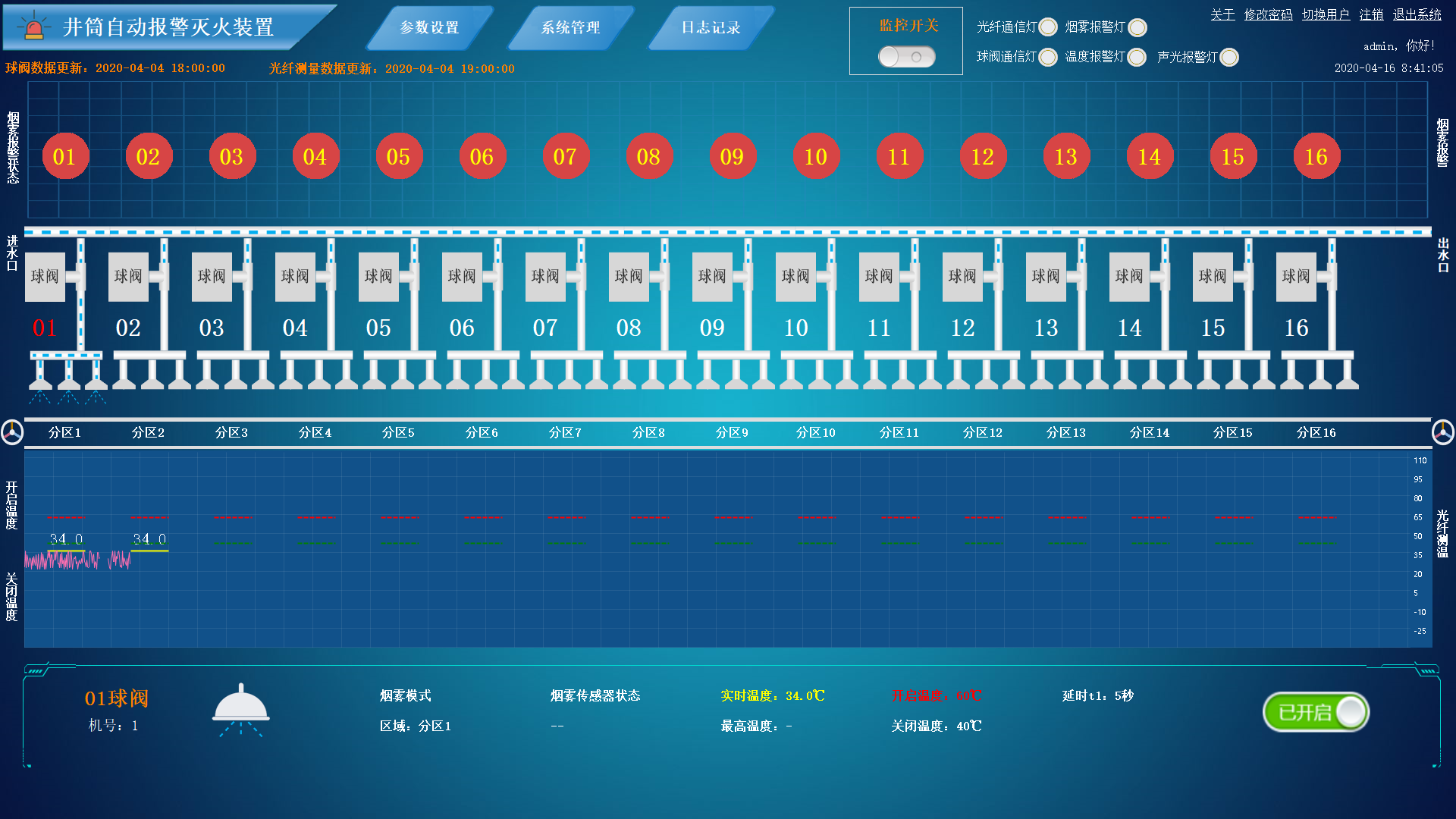Click smoke alarm indicator 05
Viewport: 1456px width, 819px height.
pyautogui.click(x=398, y=157)
